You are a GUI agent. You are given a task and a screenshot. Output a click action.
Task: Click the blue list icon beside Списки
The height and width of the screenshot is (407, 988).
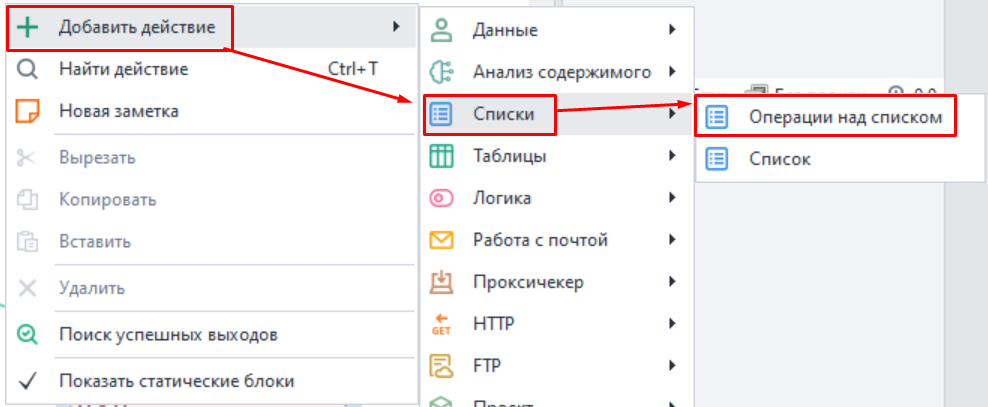[441, 114]
